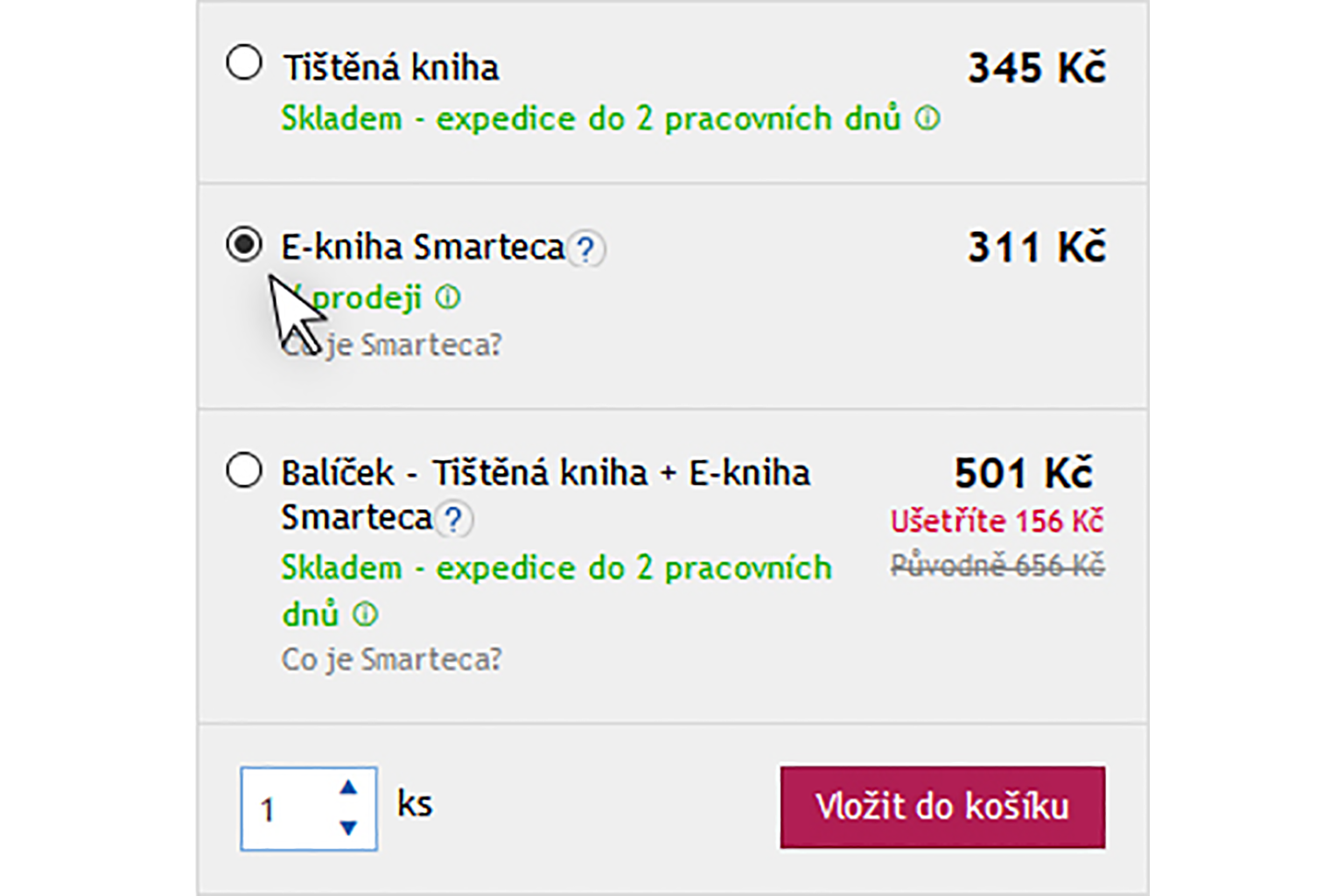
Task: Click the red 'Ušetříte 156 Kč' text
Action: point(997,521)
